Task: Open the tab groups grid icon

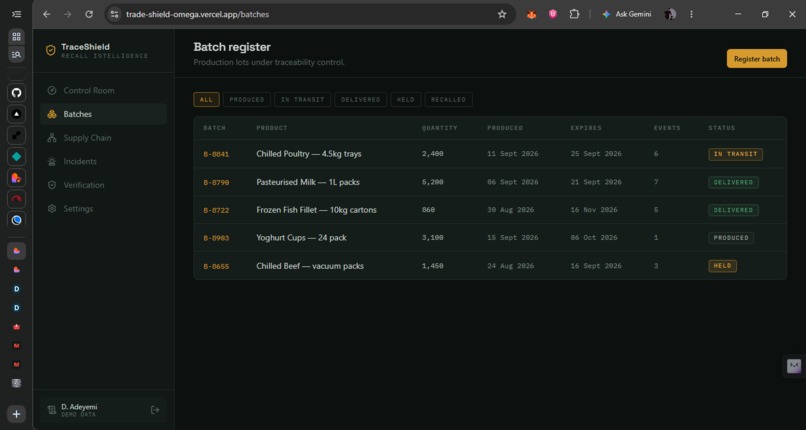Action: click(x=16, y=36)
